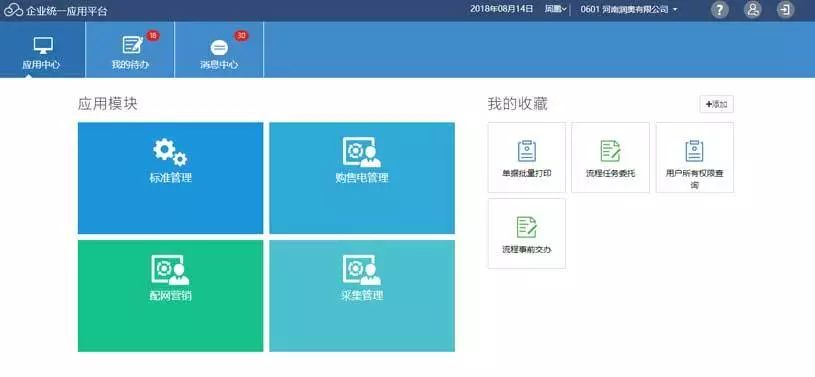Switch to the 应用中心 tab
This screenshot has width=815, height=377.
(41, 50)
